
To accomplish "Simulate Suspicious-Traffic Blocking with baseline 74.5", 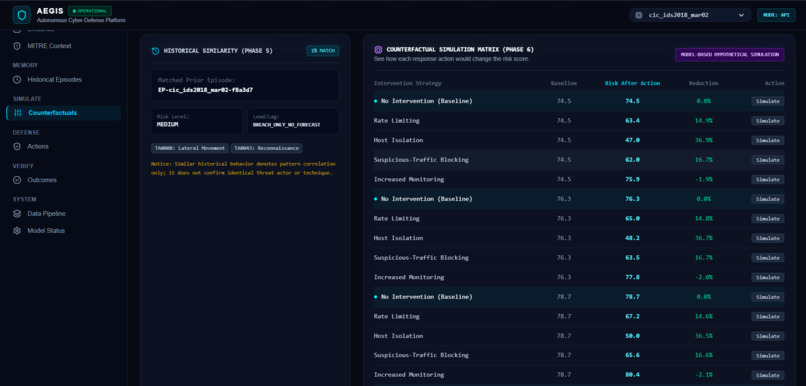I will coord(767,160).
